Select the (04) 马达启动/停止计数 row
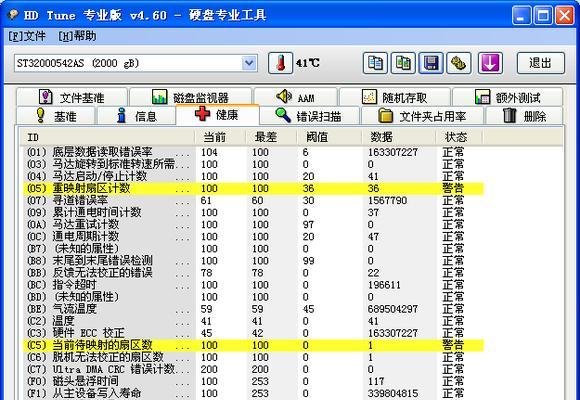Screen dimensions: 580x400 pos(253,176)
